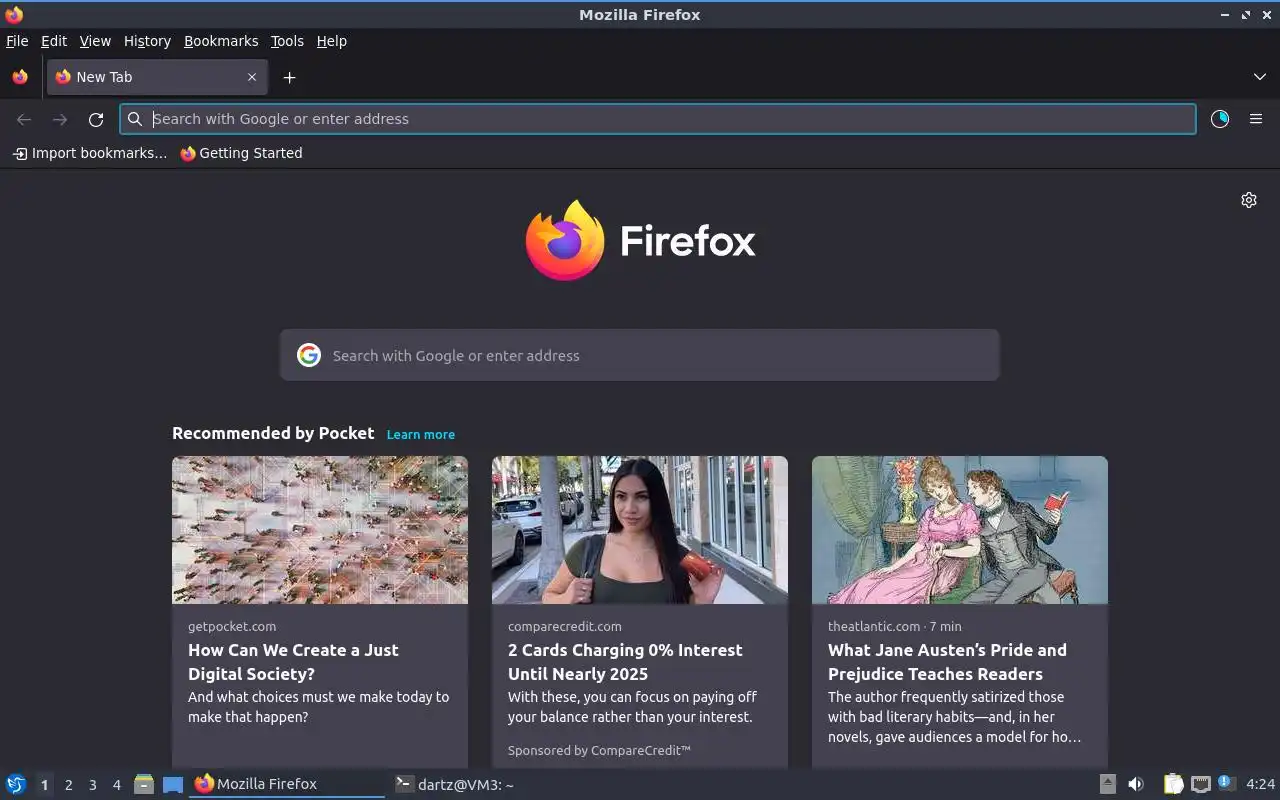This screenshot has width=1280, height=800.
Task: Click the blue notification tray icon
Action: pos(1227,784)
